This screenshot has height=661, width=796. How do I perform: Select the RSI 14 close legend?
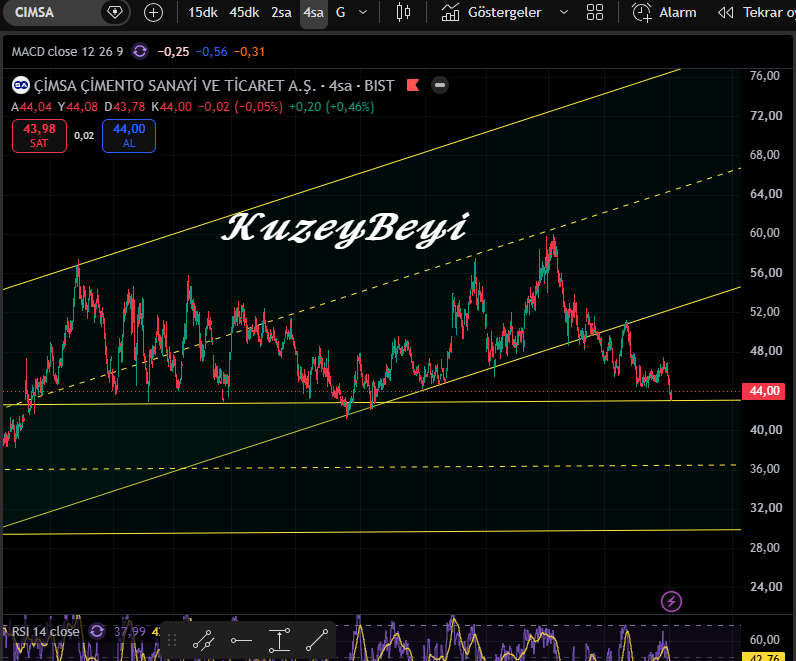pyautogui.click(x=46, y=632)
